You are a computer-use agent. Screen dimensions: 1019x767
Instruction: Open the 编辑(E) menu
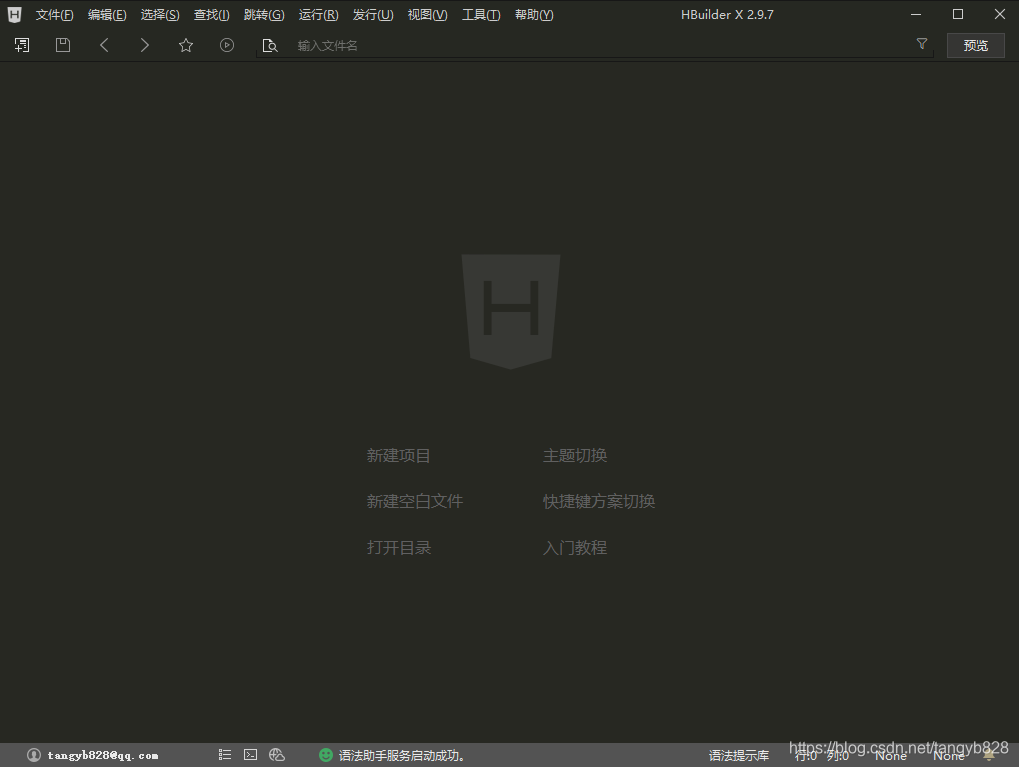coord(107,14)
